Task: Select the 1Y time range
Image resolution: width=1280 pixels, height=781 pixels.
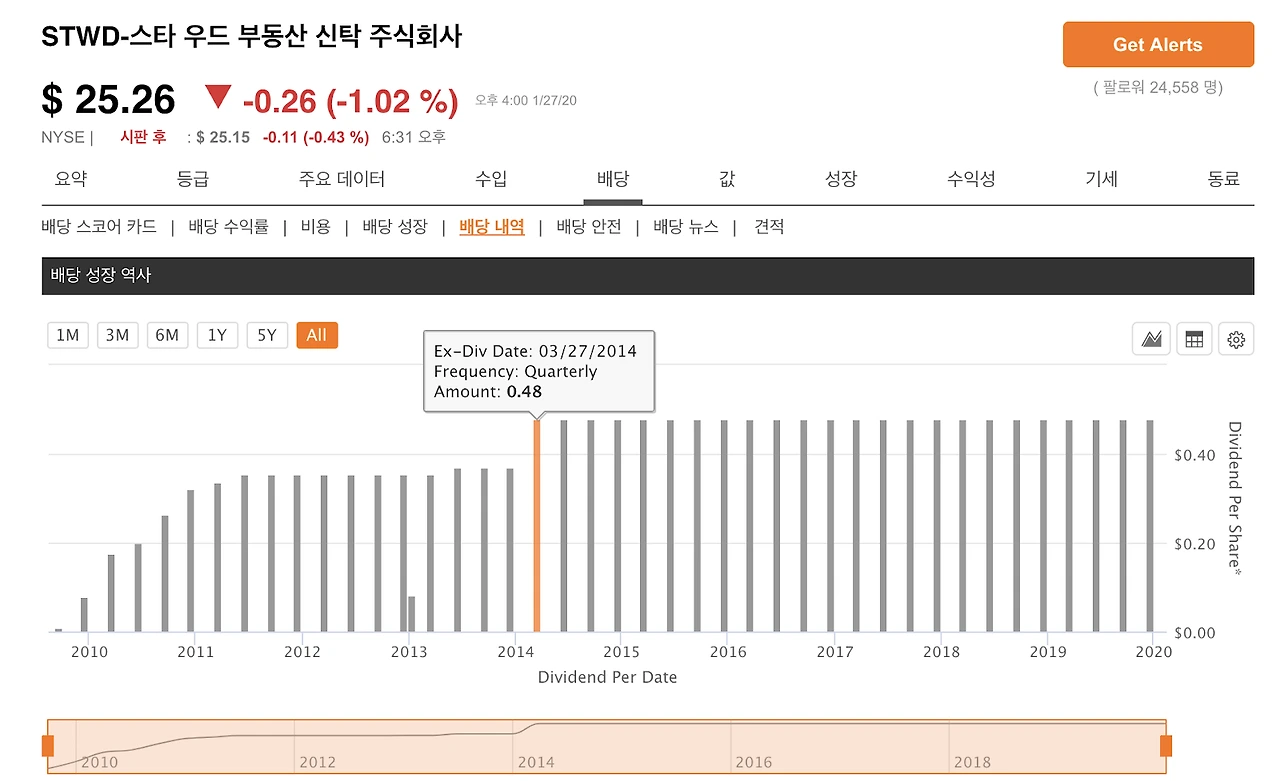Action: (217, 335)
